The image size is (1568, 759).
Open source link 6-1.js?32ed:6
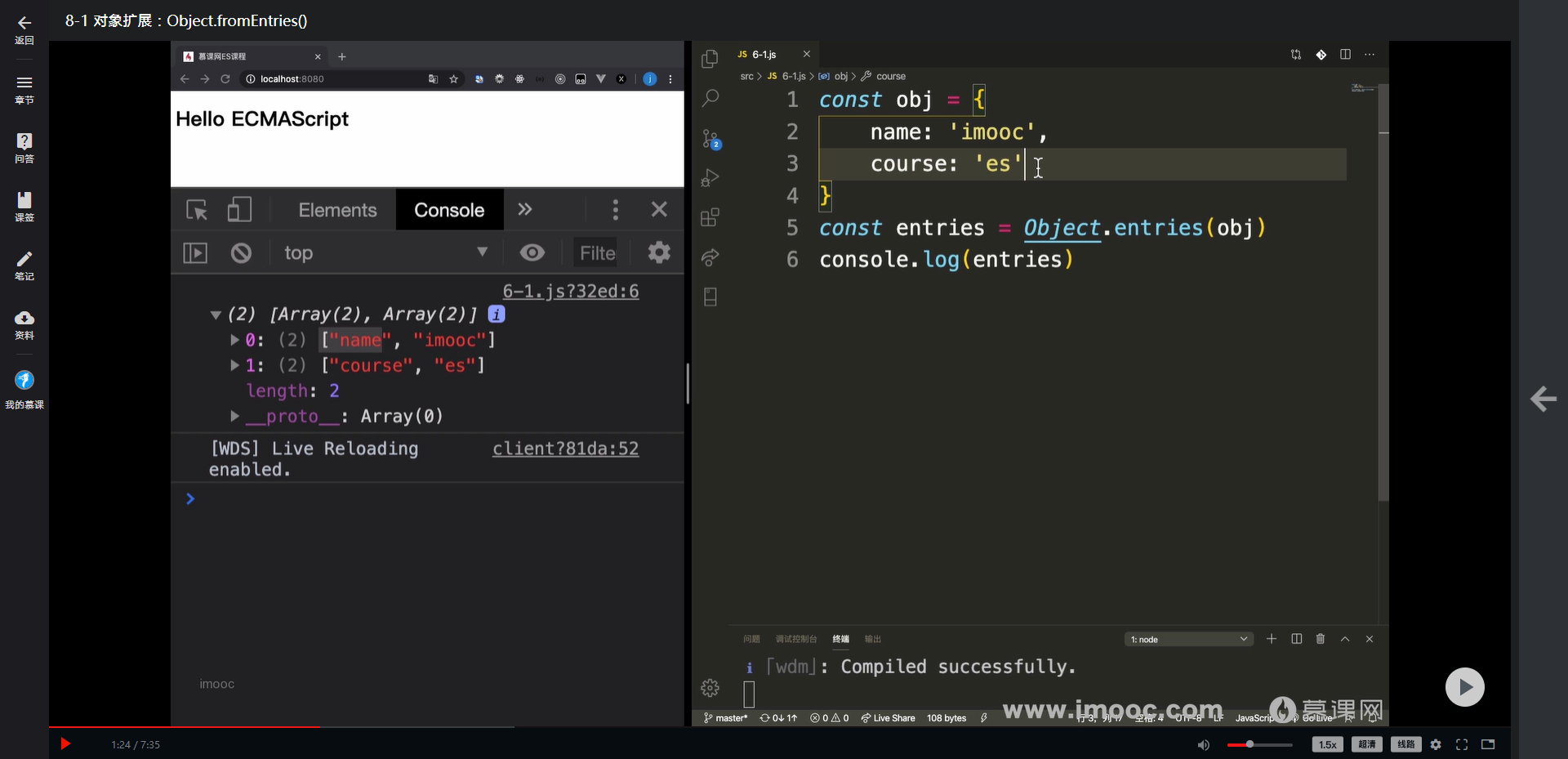[571, 292]
